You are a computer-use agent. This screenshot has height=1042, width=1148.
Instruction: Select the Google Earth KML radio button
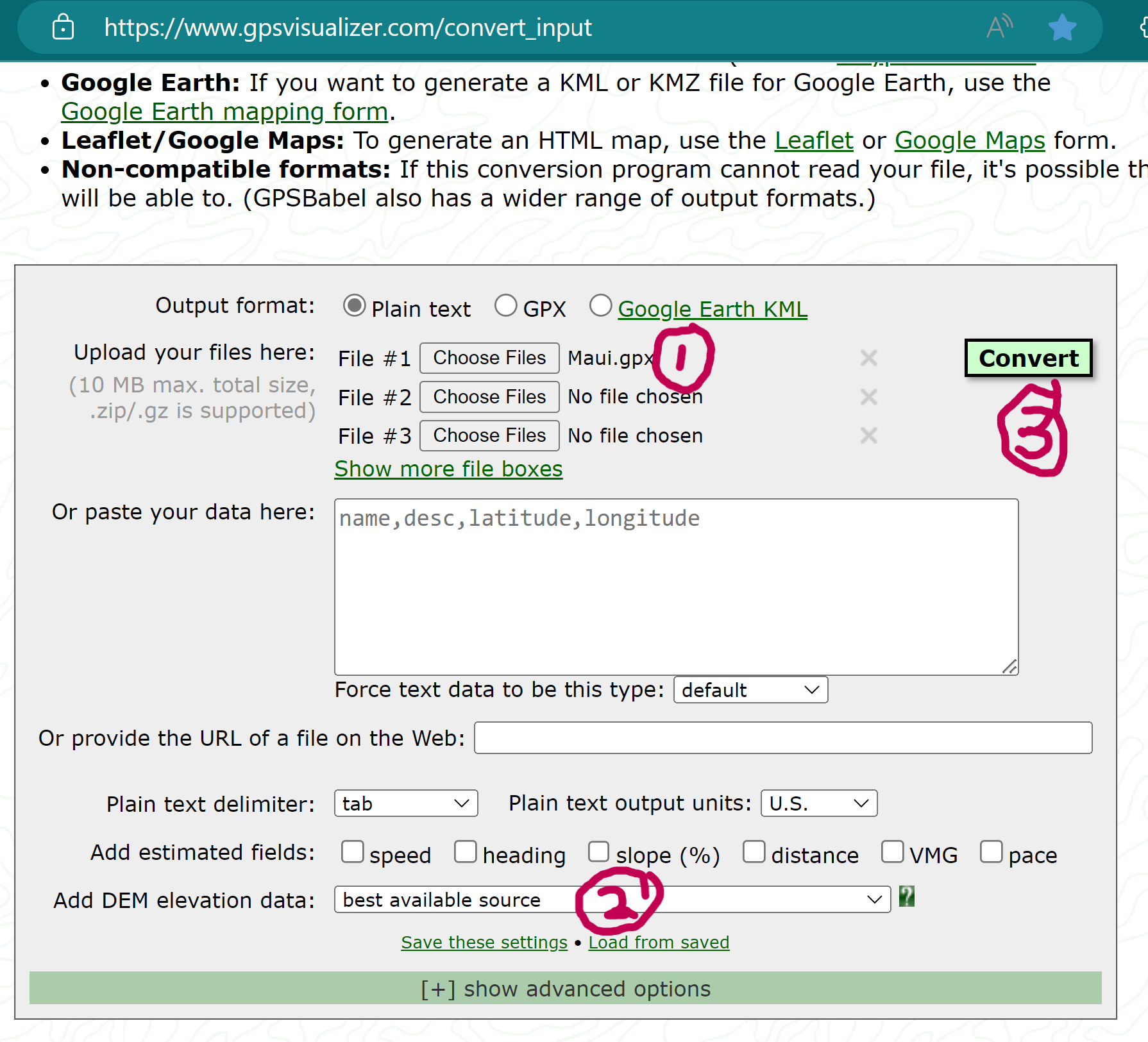point(600,306)
